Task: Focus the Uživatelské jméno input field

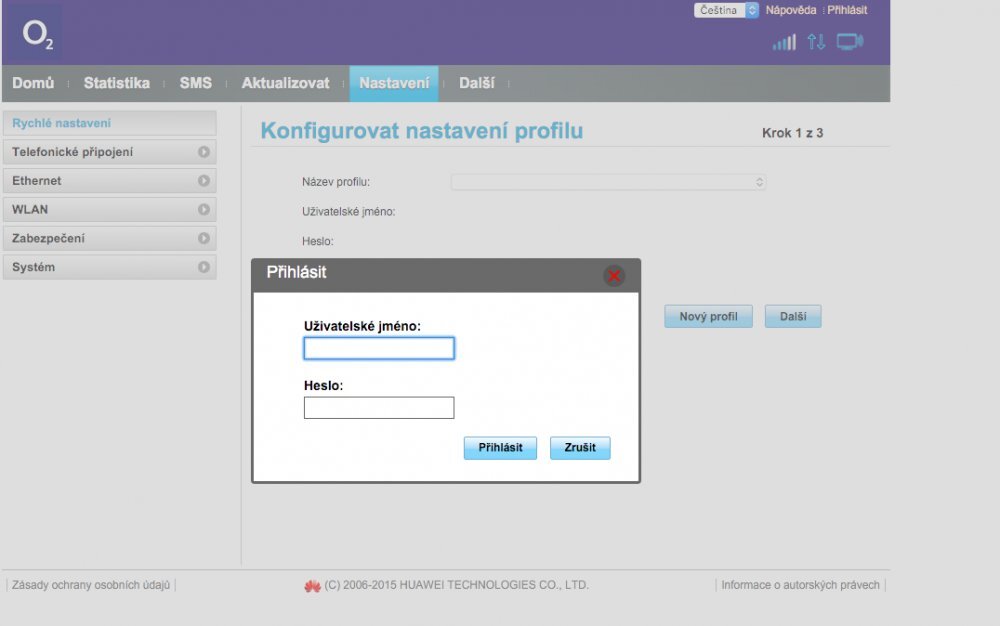Action: (379, 348)
